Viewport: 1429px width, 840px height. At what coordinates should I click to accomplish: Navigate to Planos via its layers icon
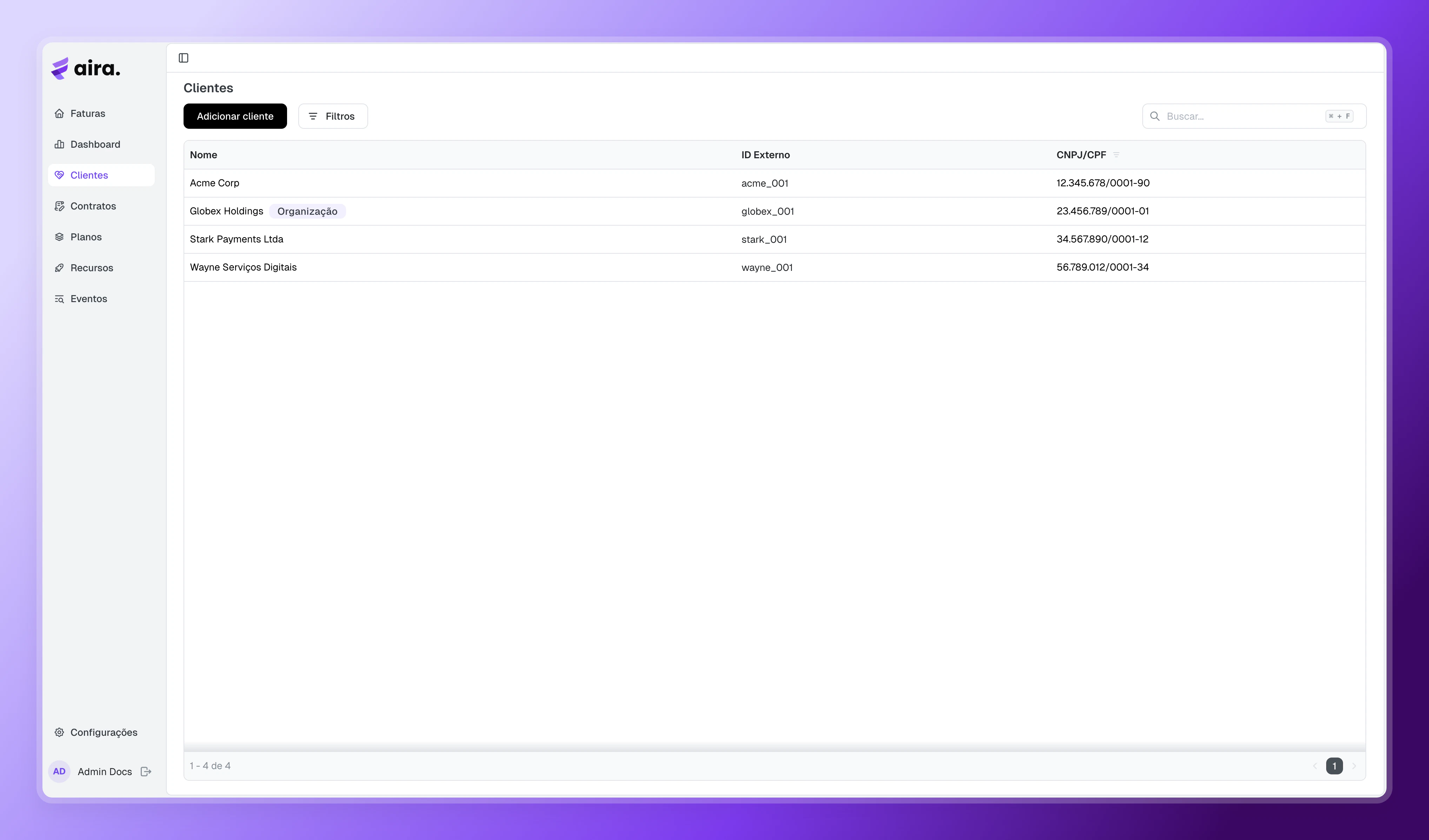pyautogui.click(x=60, y=236)
